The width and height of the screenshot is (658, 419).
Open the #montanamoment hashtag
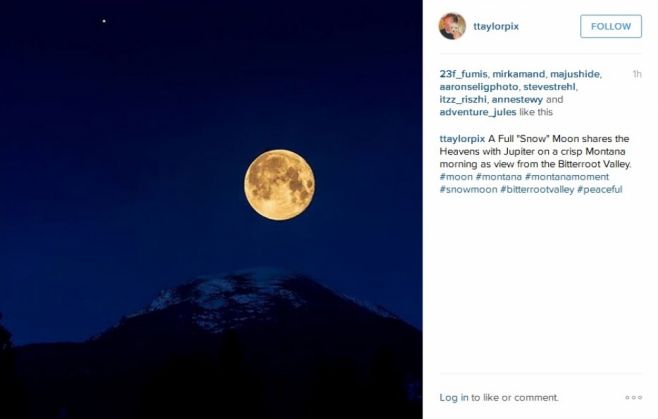point(567,177)
